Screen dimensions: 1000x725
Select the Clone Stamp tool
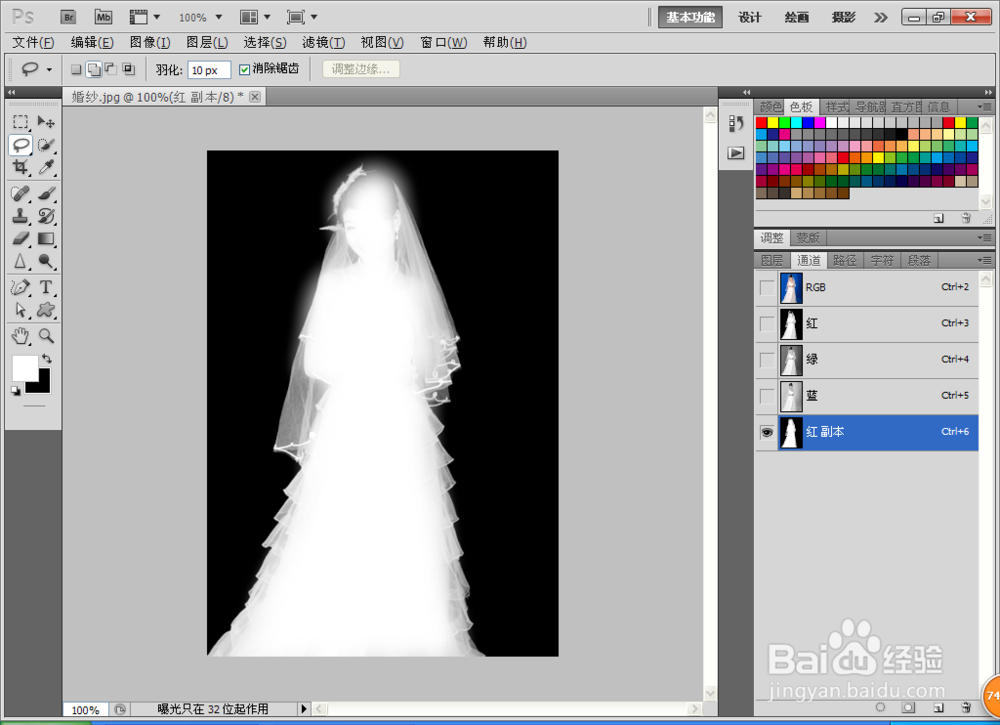(x=20, y=216)
